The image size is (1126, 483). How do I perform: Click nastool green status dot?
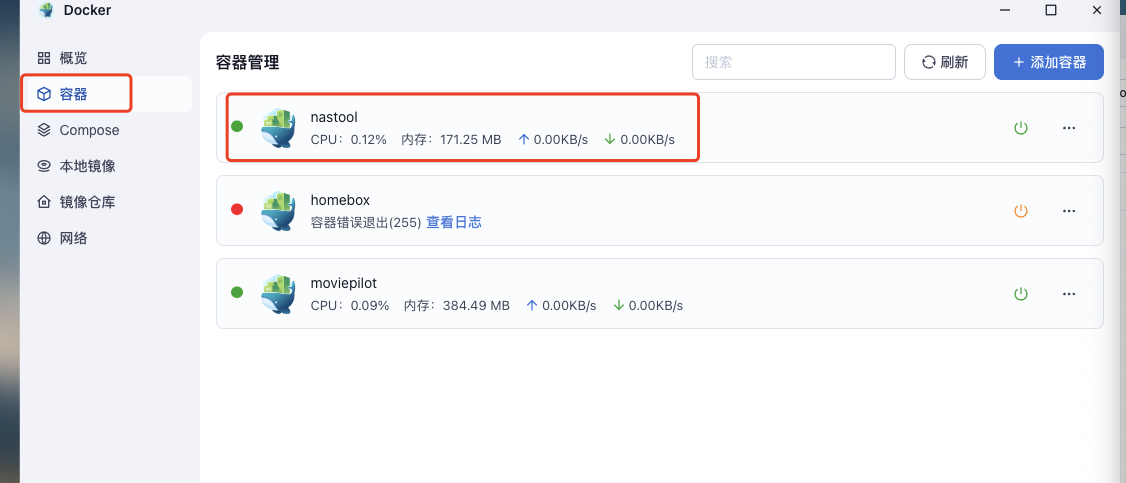(237, 126)
